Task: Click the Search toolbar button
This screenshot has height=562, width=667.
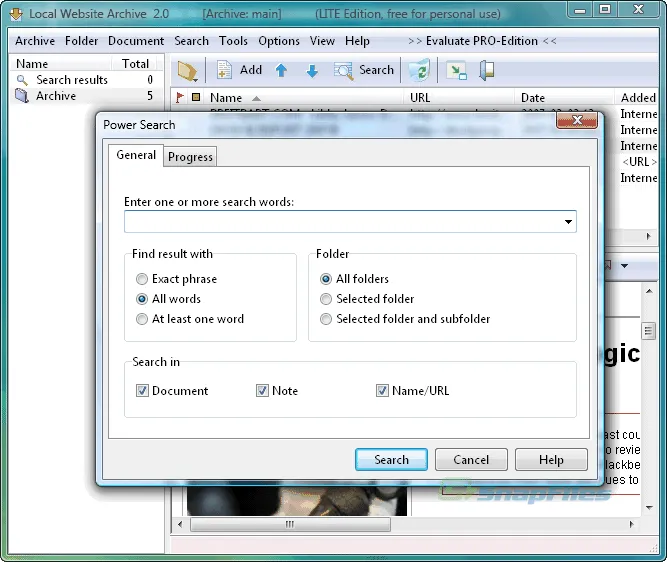Action: (364, 70)
